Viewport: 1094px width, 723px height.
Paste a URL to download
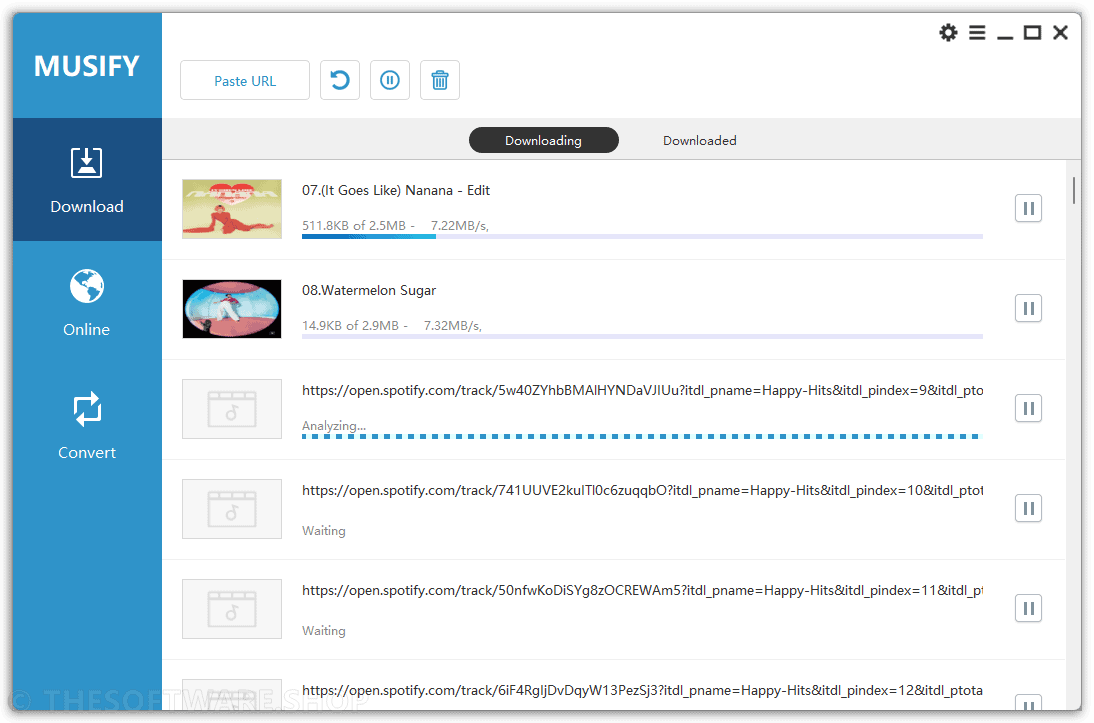coord(245,80)
